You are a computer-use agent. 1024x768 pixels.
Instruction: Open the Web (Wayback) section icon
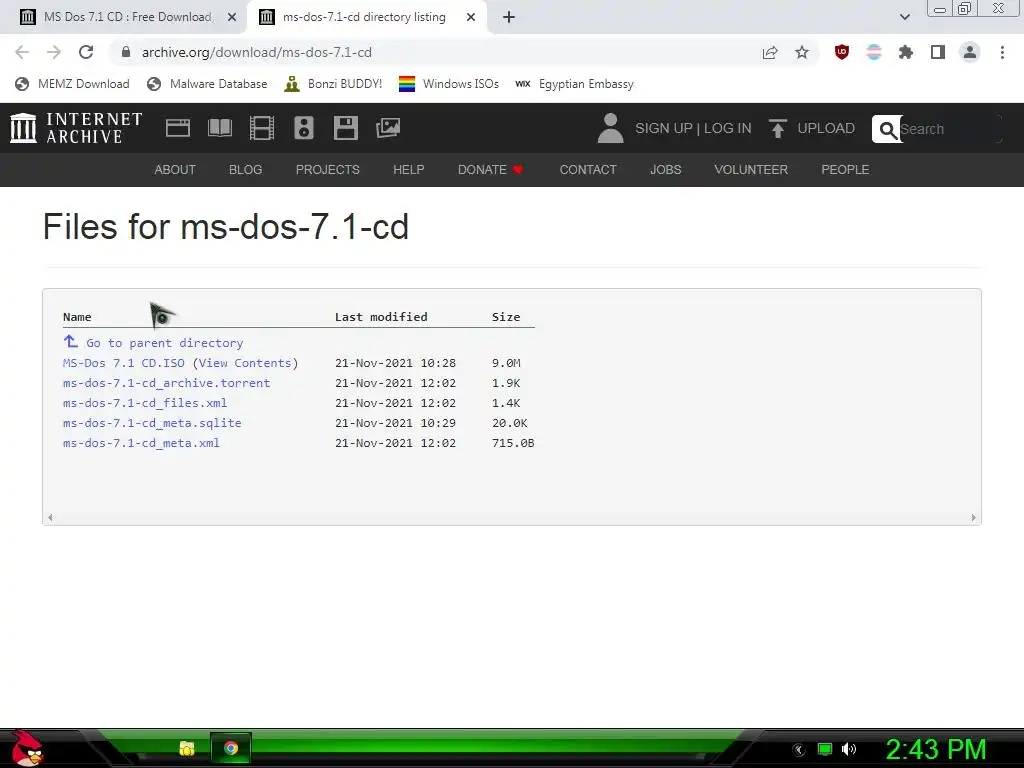tap(178, 128)
